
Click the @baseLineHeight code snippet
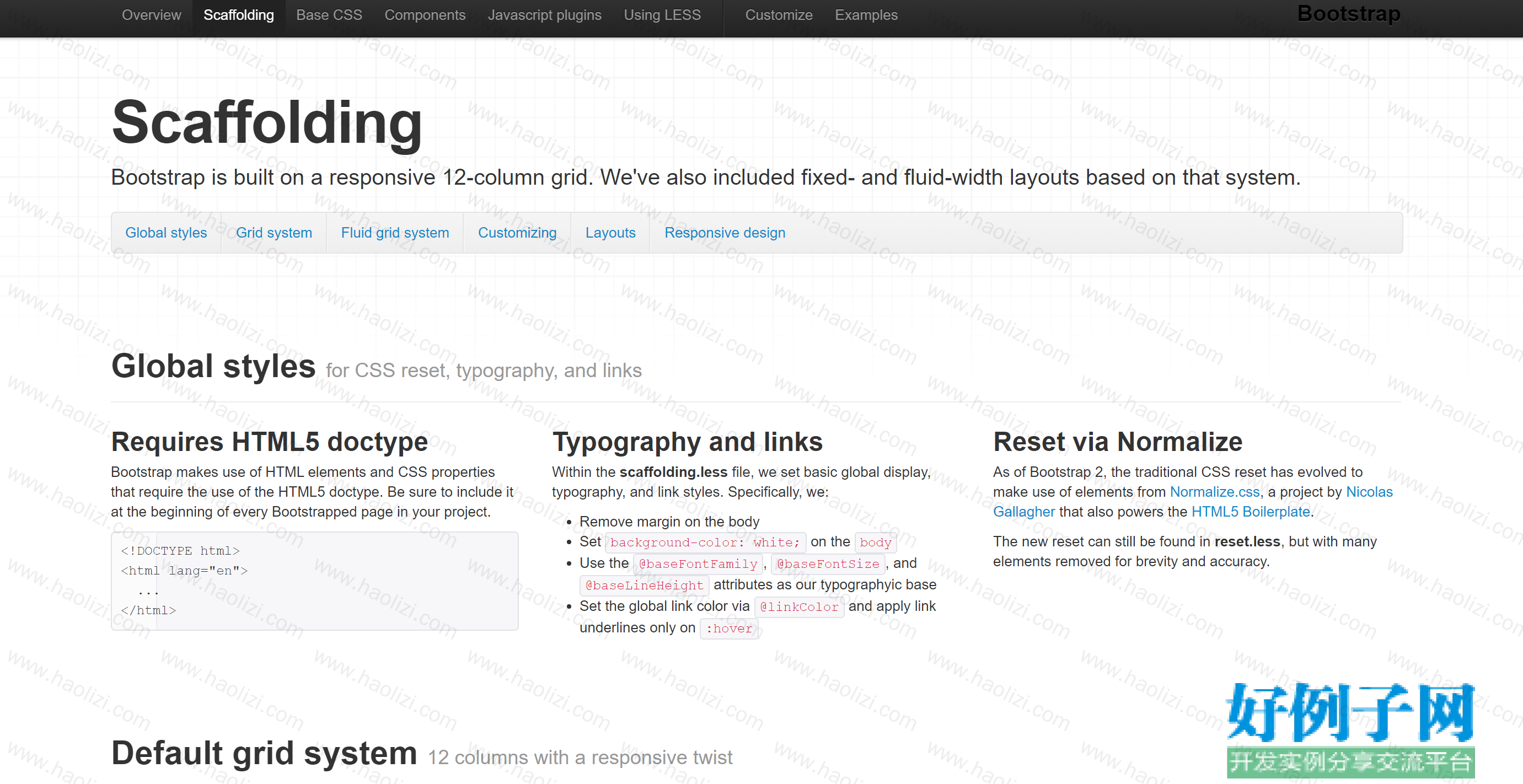[644, 586]
